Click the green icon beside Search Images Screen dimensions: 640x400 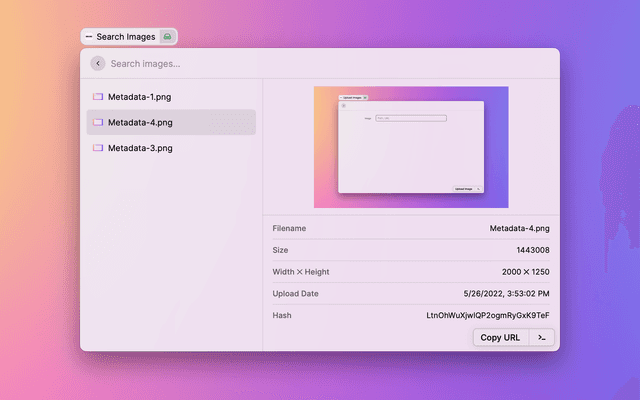coord(168,37)
